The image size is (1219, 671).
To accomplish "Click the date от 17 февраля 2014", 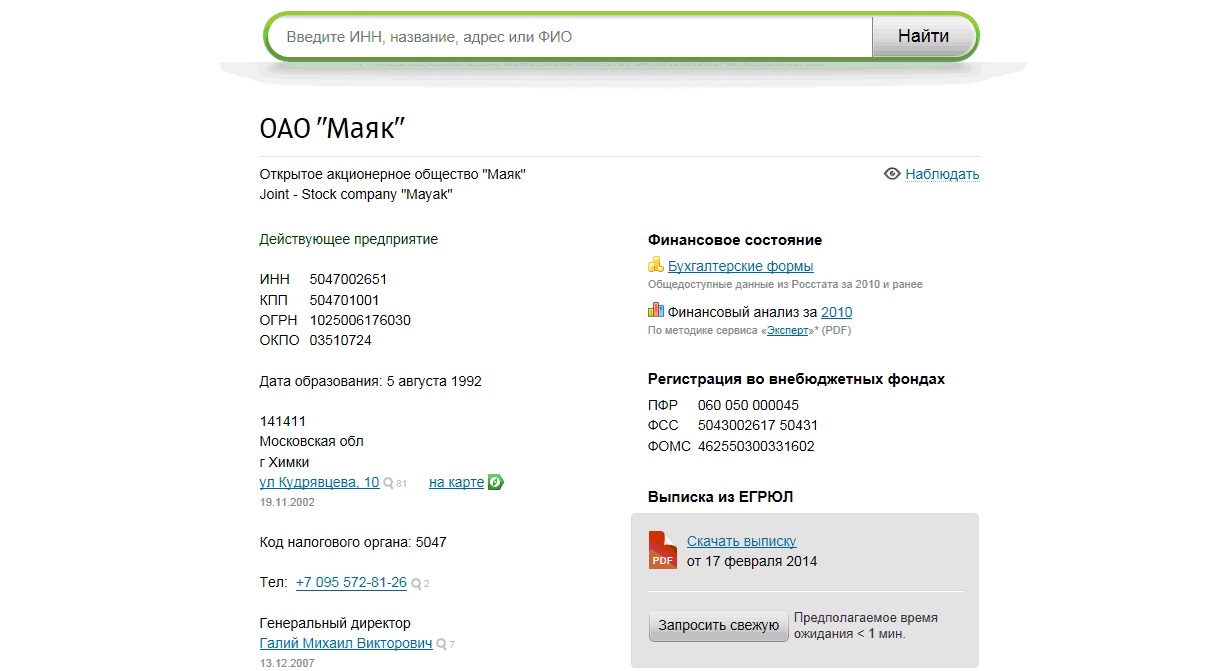I will [752, 561].
